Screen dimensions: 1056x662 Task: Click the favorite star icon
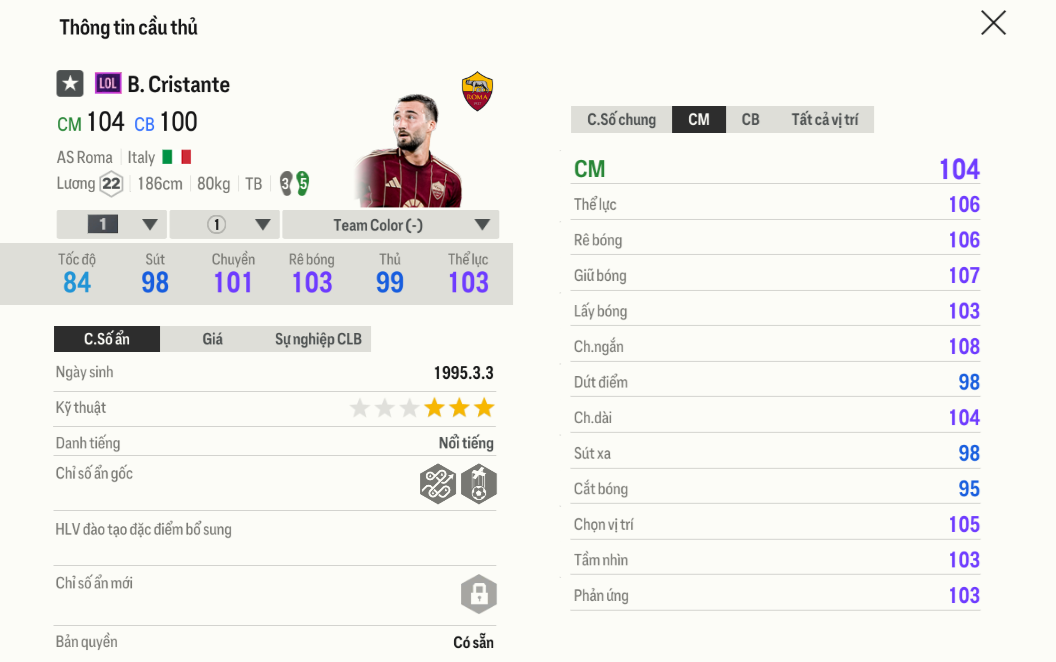[x=69, y=84]
